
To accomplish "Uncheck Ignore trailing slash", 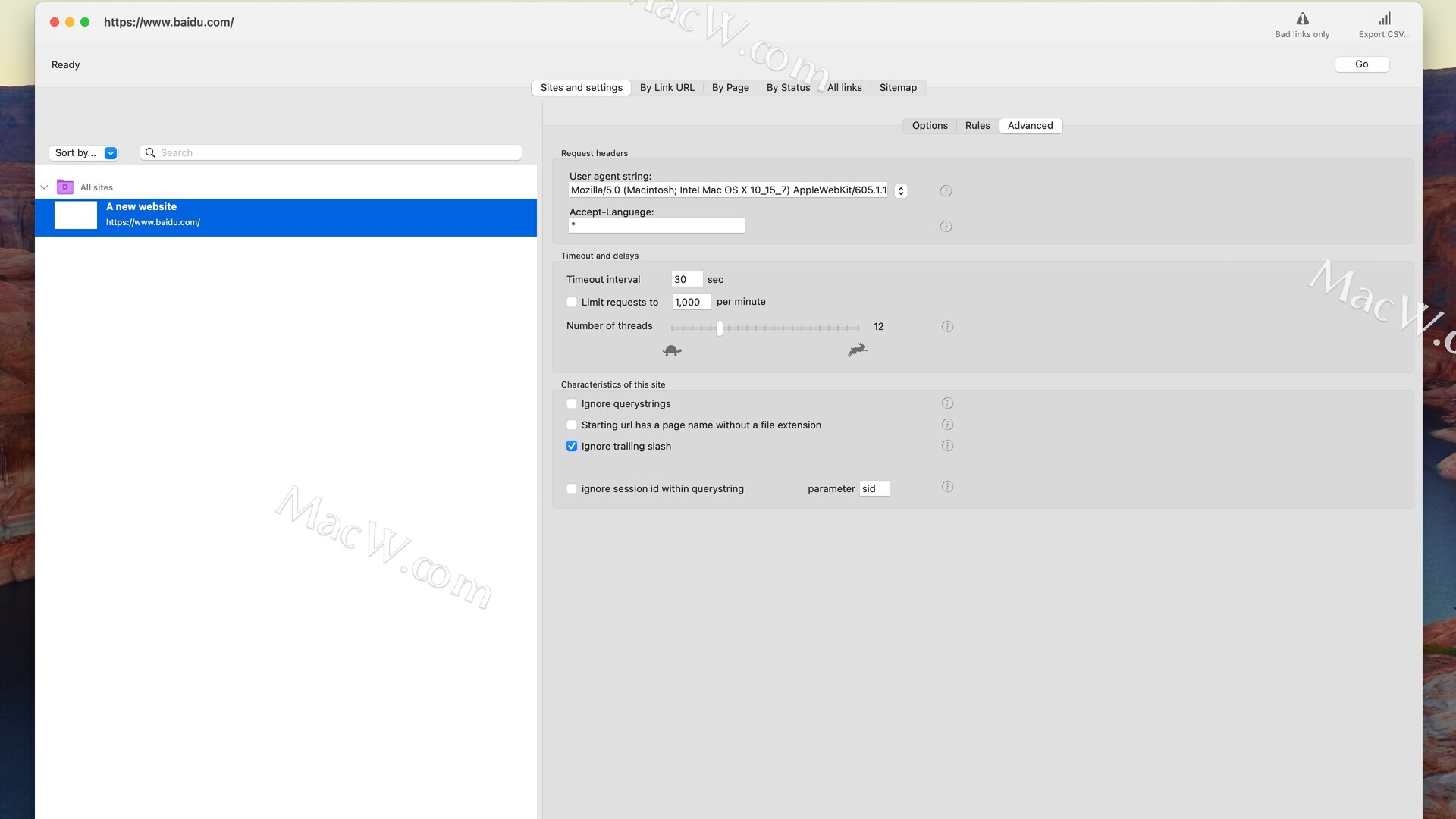I will pos(572,447).
